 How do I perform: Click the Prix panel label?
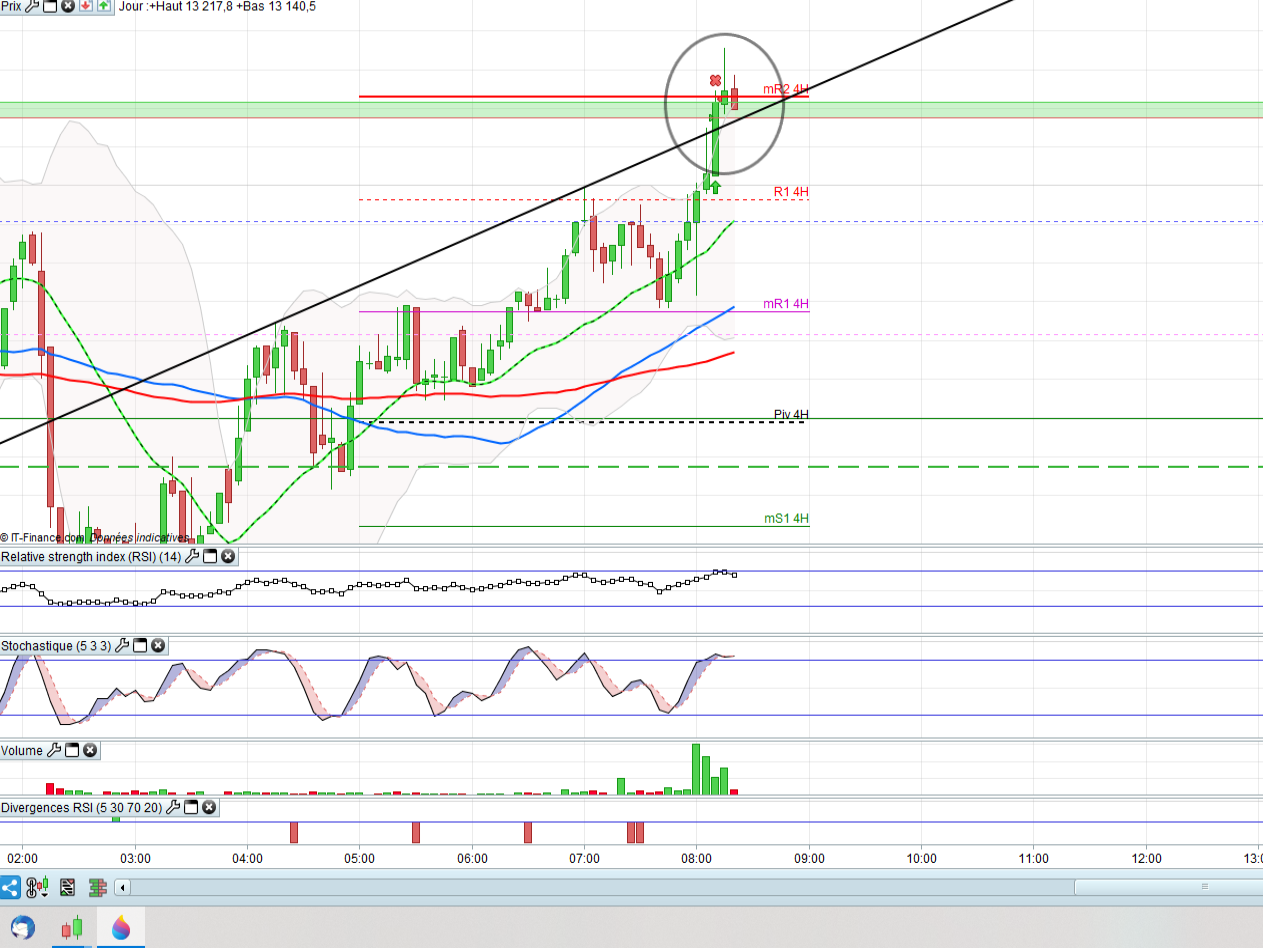pyautogui.click(x=11, y=6)
